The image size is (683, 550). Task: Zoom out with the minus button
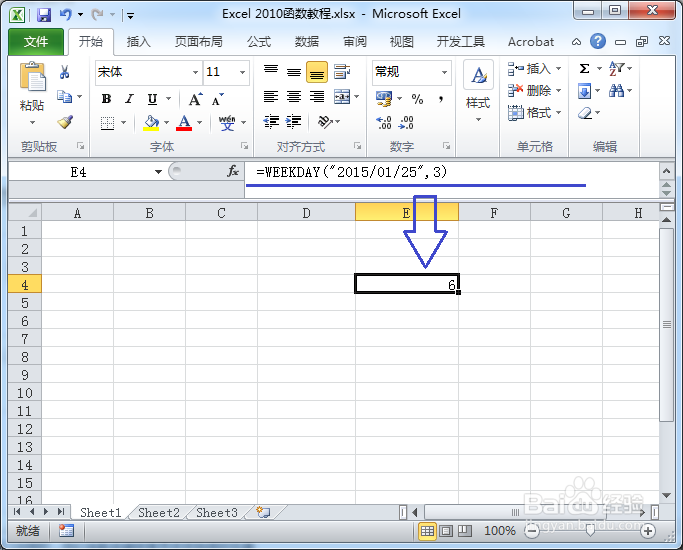[532, 530]
